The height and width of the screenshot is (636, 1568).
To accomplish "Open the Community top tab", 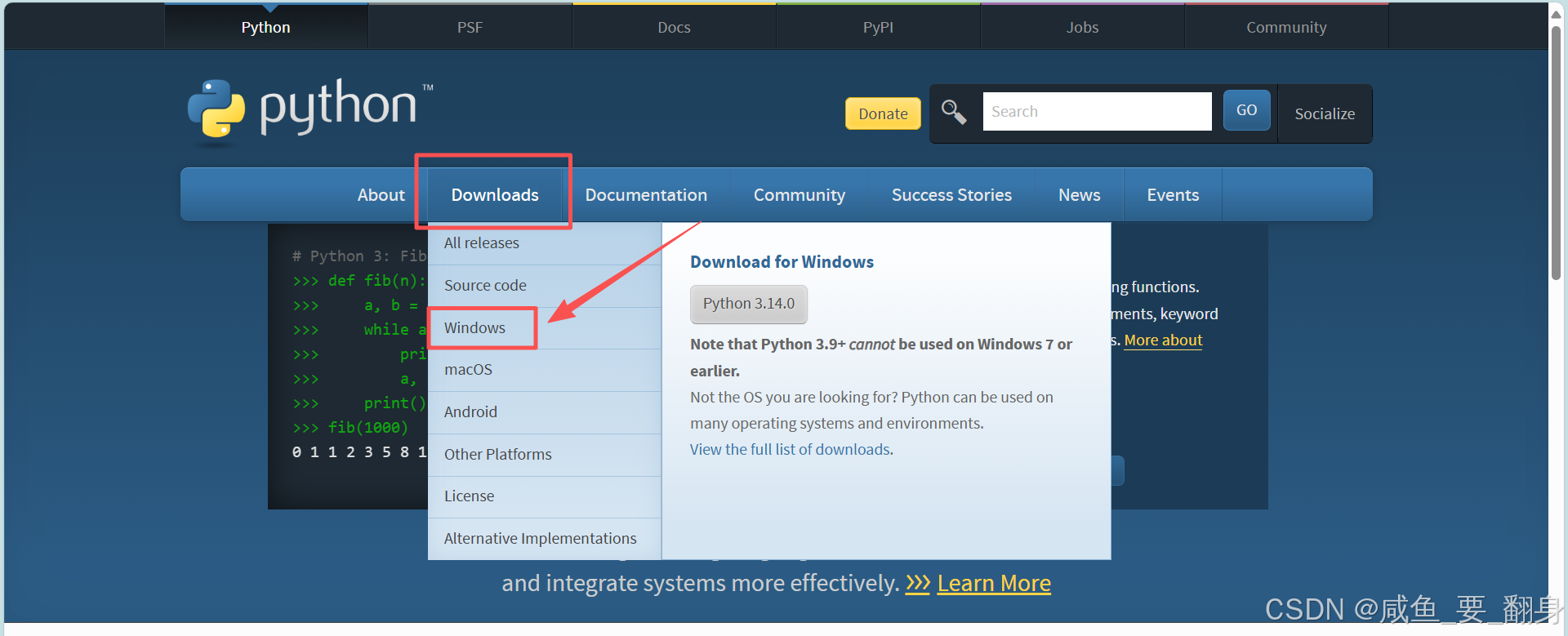I will point(1287,27).
